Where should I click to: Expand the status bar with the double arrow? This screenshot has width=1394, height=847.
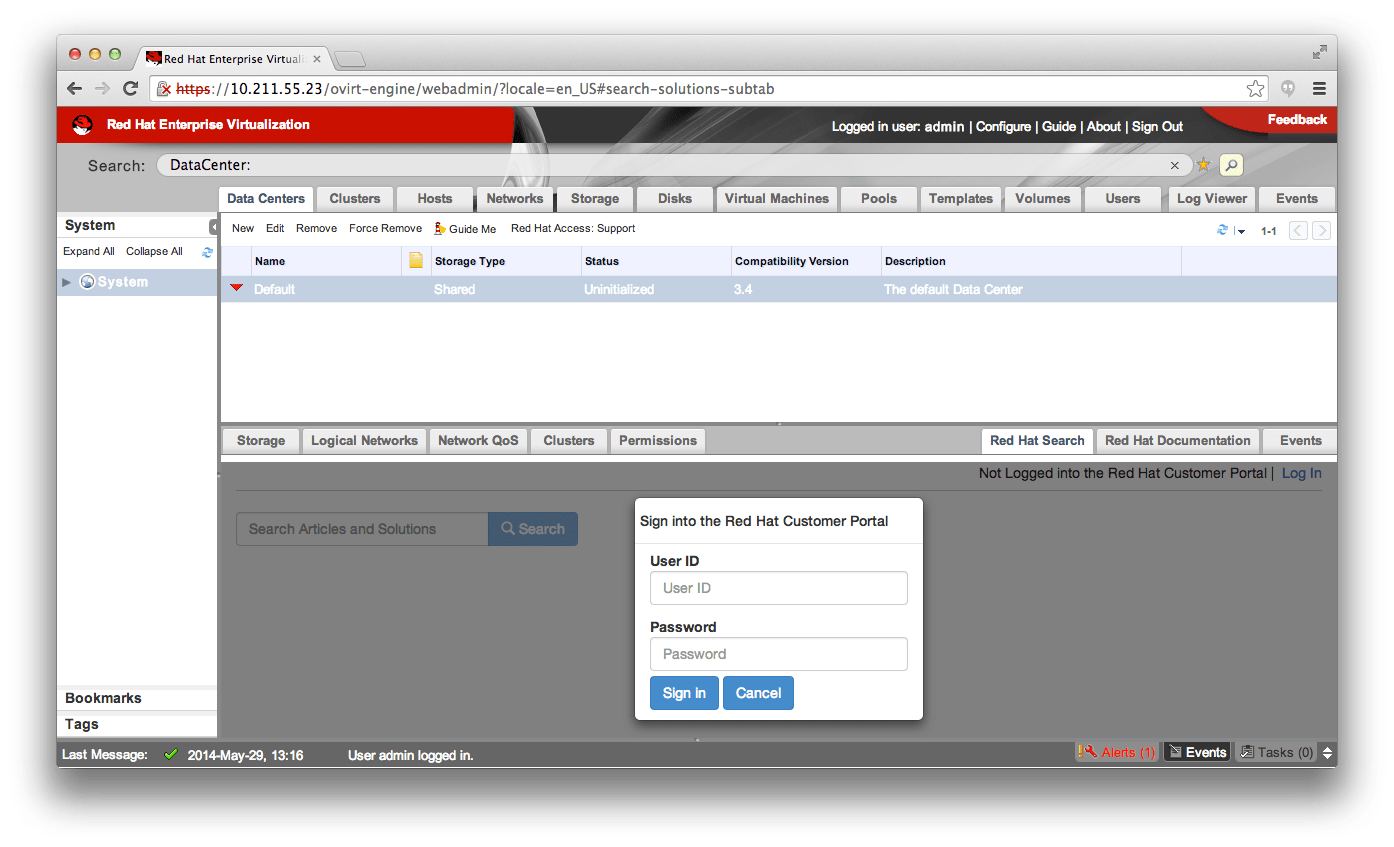(x=1326, y=751)
